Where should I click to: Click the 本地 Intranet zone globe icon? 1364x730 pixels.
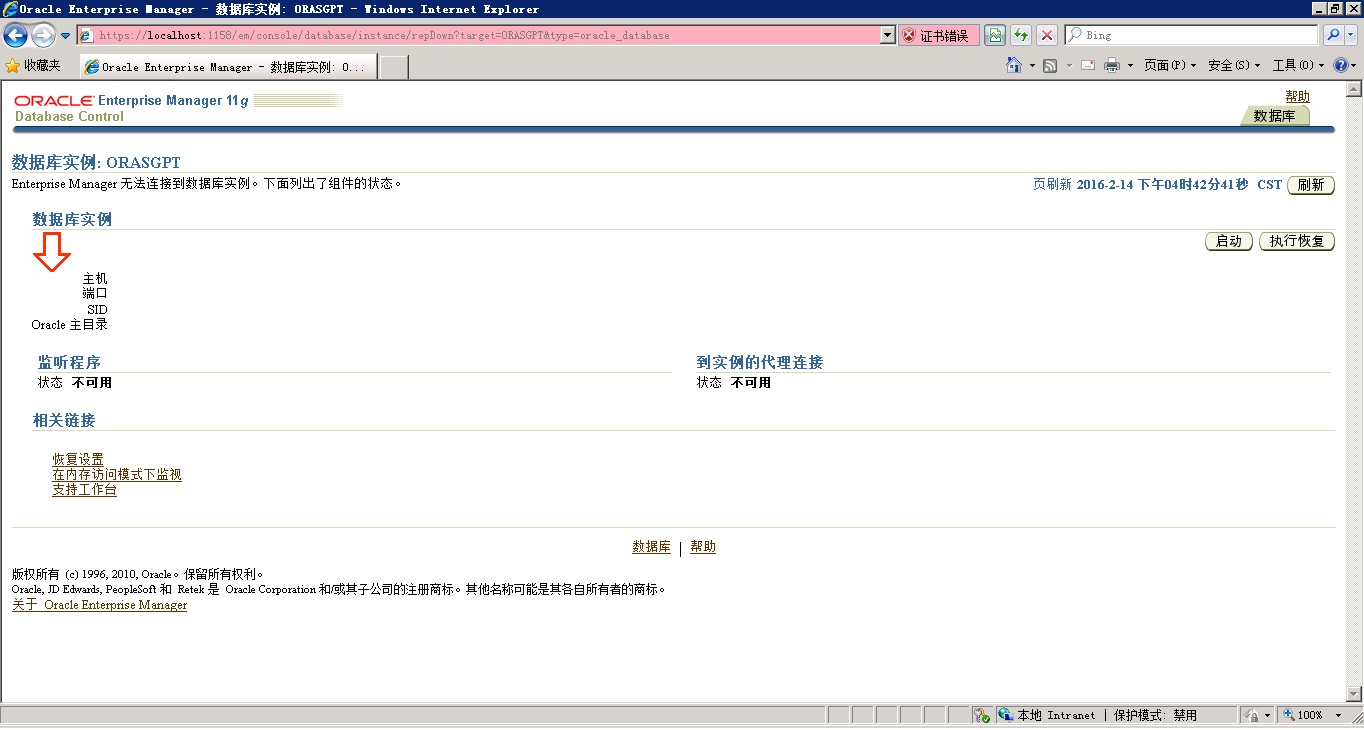click(x=1005, y=715)
